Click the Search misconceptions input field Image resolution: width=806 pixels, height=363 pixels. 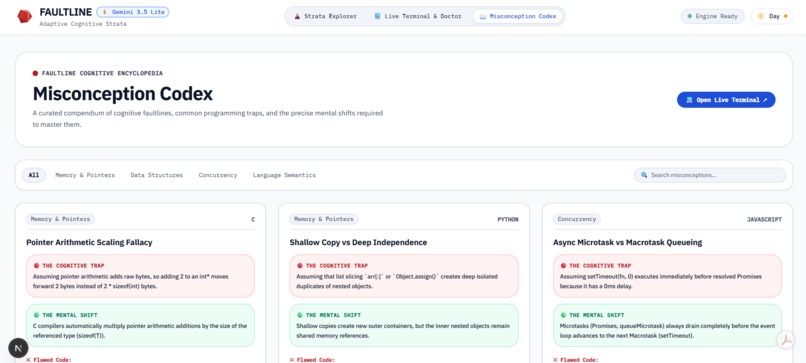(710, 175)
